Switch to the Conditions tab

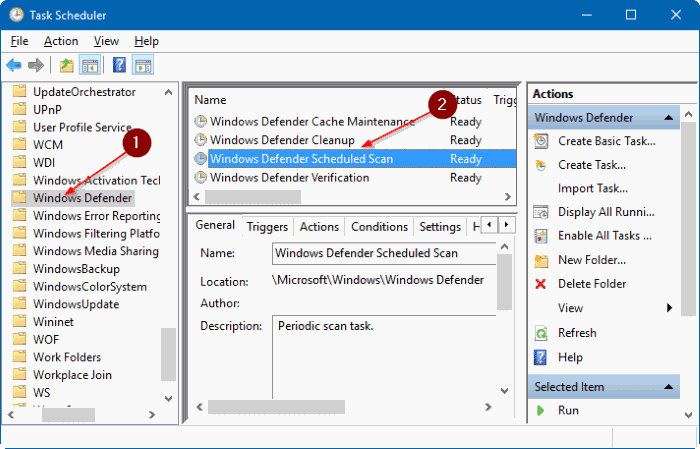click(379, 227)
